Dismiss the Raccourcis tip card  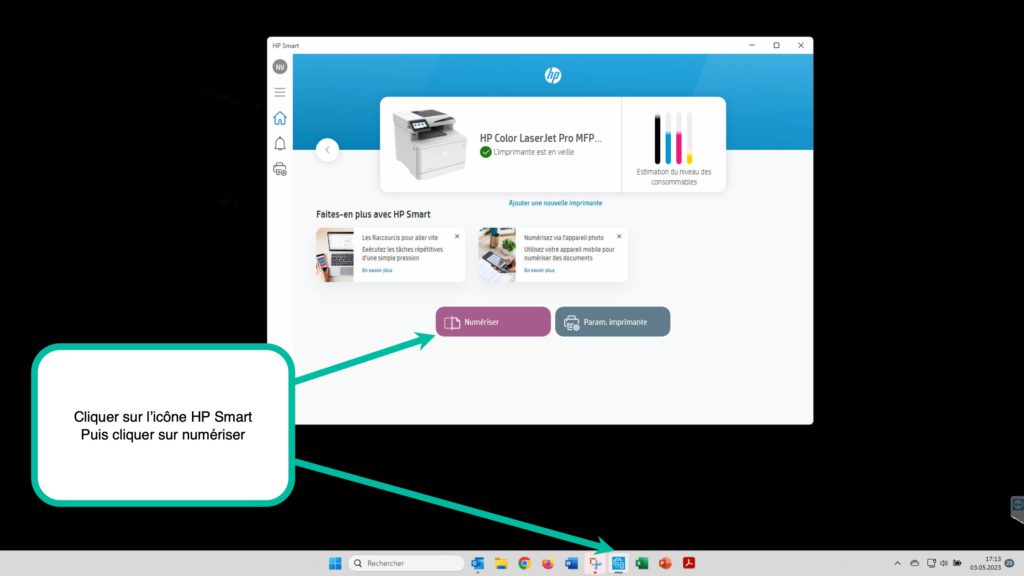coord(457,236)
